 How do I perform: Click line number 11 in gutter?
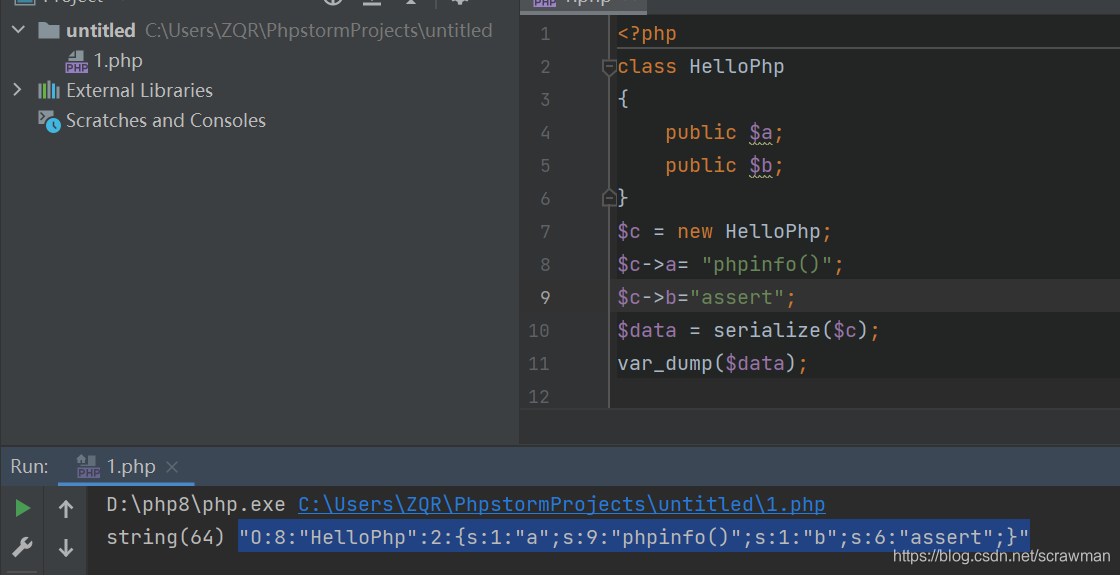coord(539,364)
